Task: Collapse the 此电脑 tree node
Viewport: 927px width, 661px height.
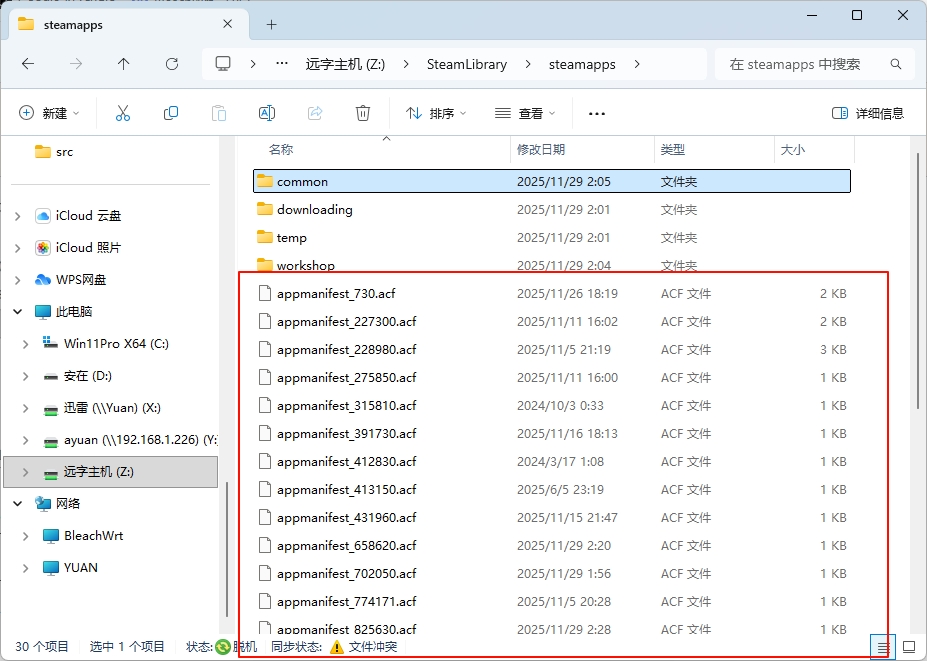Action: coord(18,312)
